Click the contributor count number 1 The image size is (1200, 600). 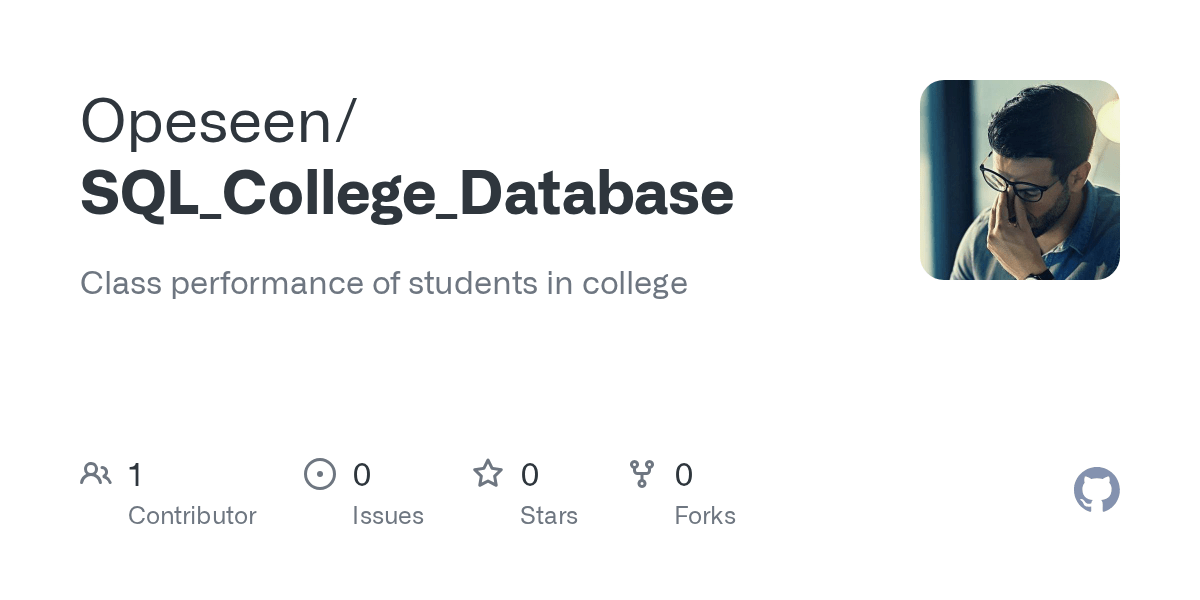(135, 474)
